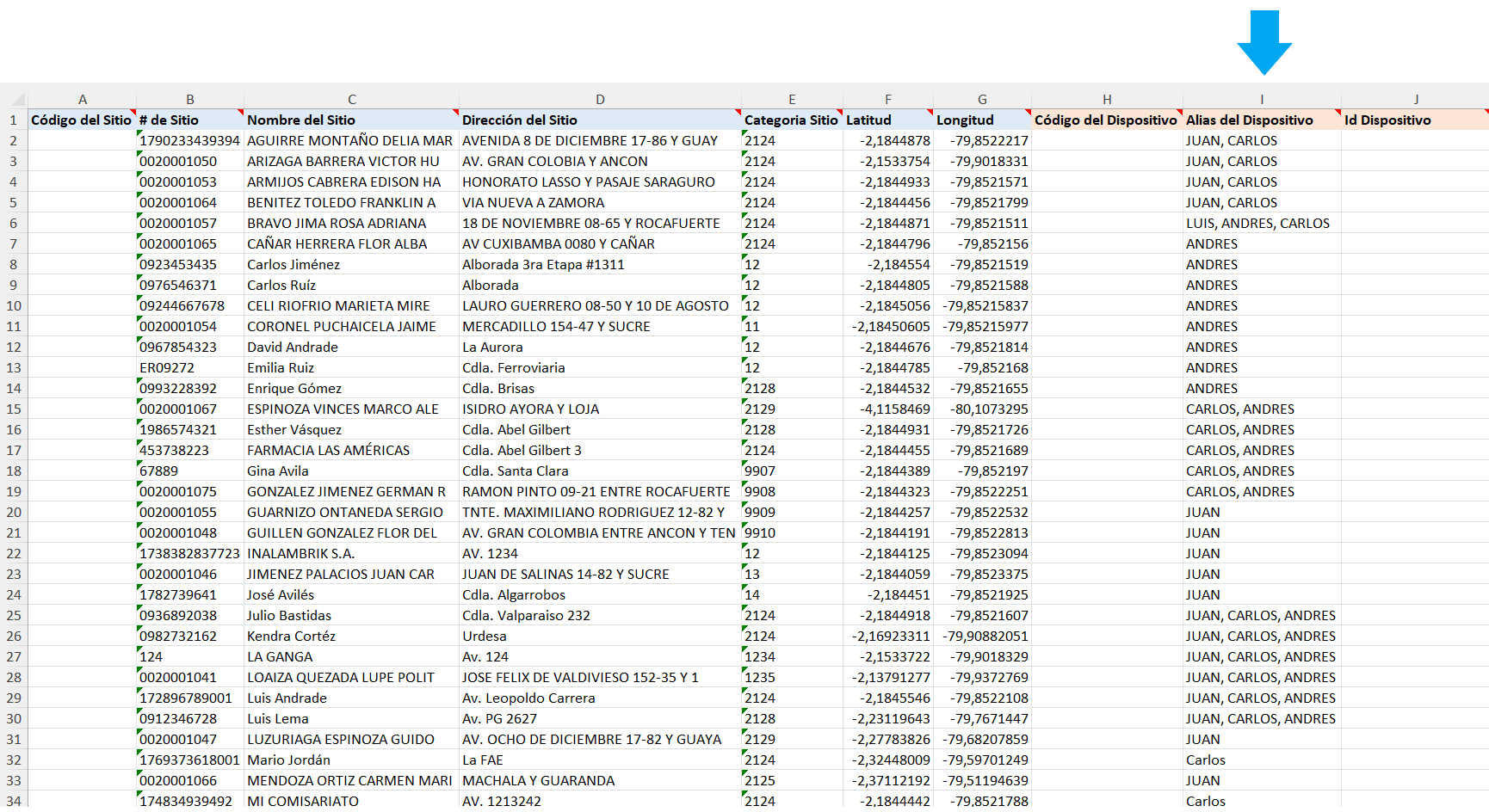Click the 'Dirección del Sitio' header cell
Image resolution: width=1489 pixels, height=812 pixels.
(x=600, y=120)
